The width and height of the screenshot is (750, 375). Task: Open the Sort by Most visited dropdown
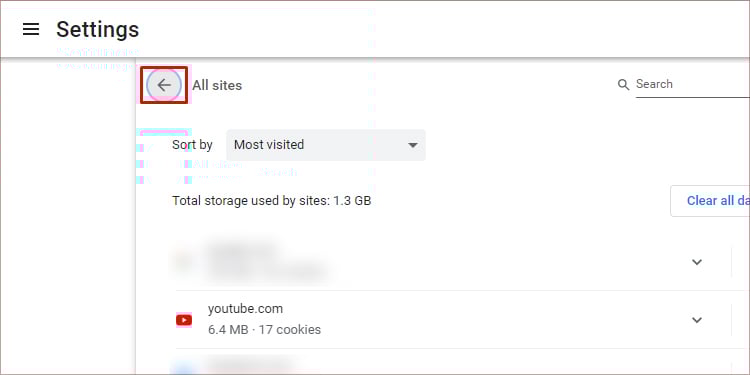(x=326, y=145)
